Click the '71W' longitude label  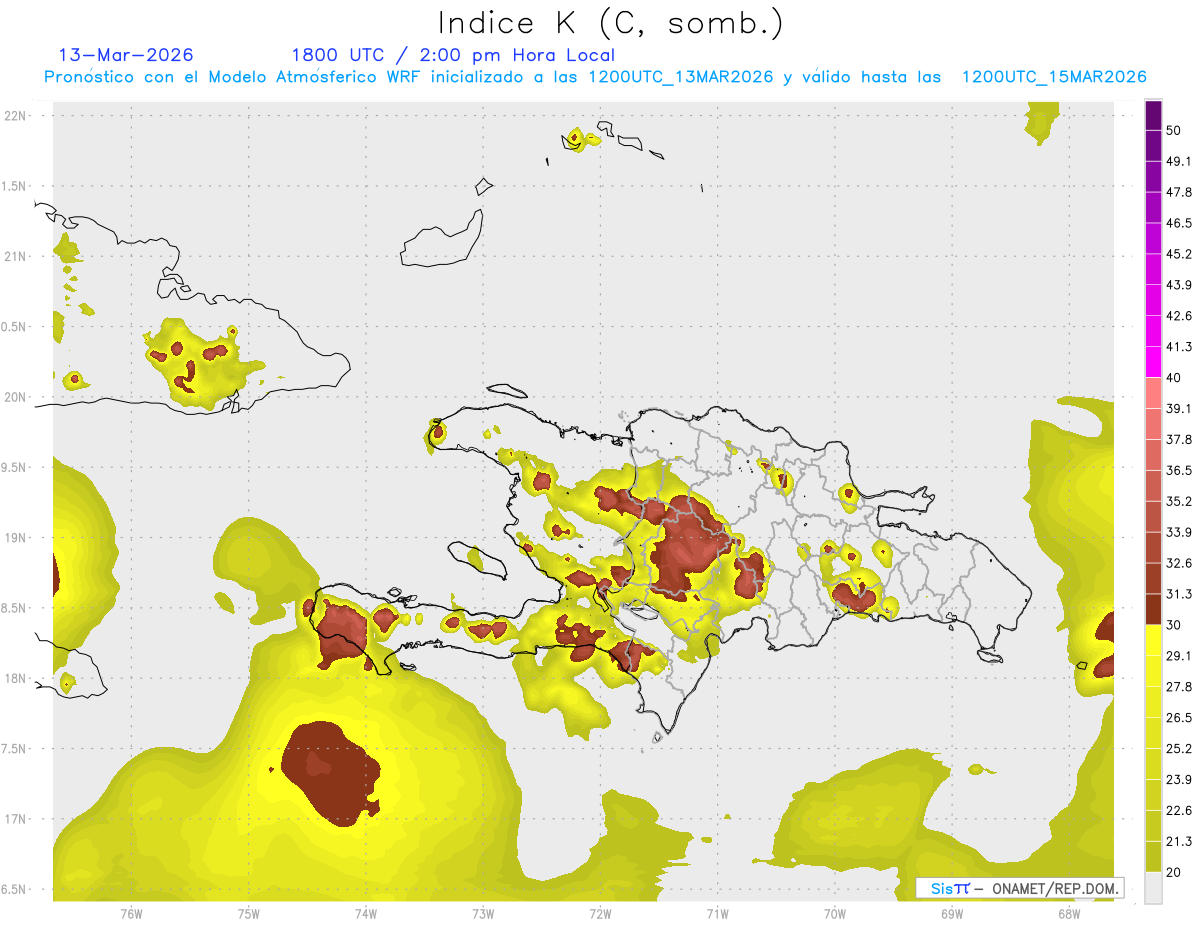pos(717,913)
